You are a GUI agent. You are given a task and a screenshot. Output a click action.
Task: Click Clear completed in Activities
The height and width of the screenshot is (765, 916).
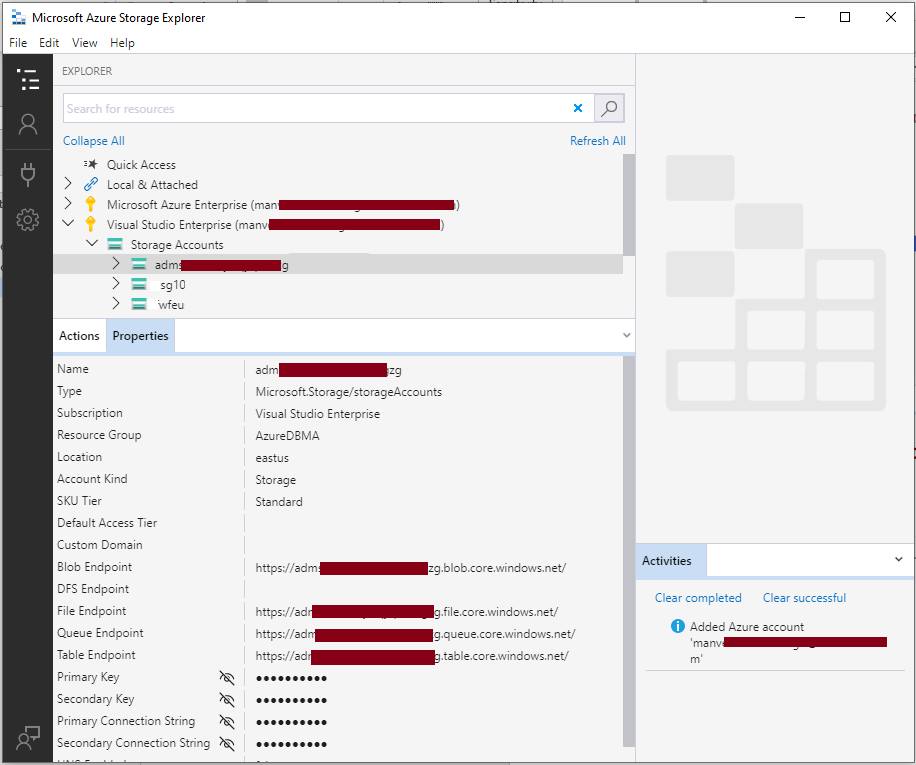698,598
